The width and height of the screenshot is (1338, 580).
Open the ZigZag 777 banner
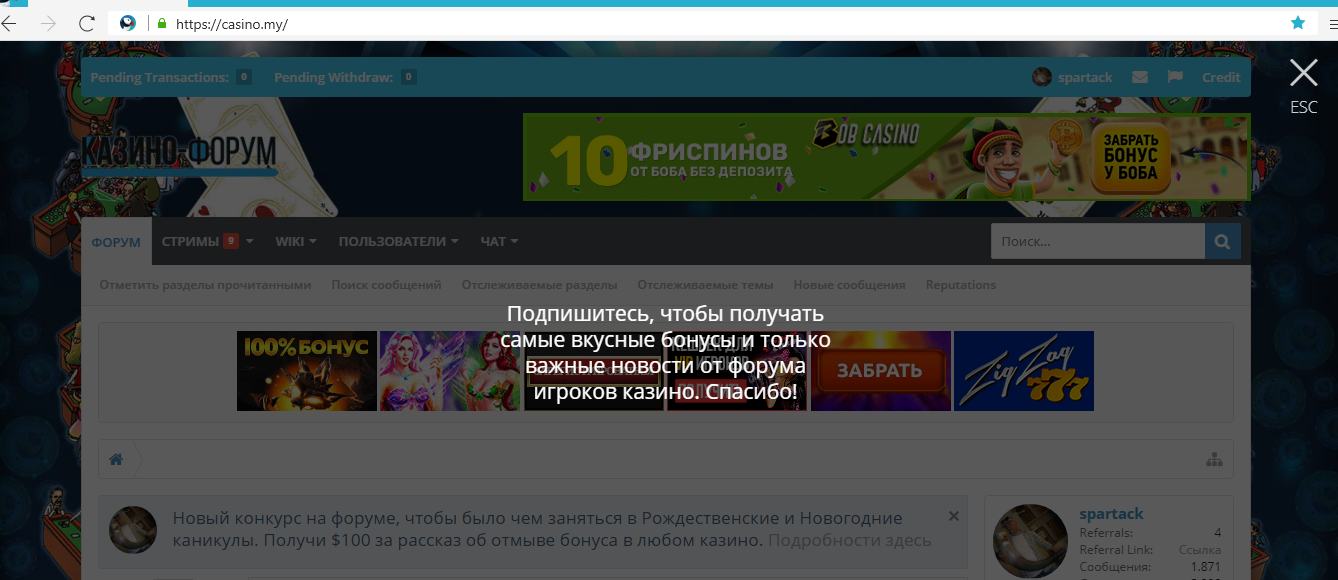pos(1024,371)
